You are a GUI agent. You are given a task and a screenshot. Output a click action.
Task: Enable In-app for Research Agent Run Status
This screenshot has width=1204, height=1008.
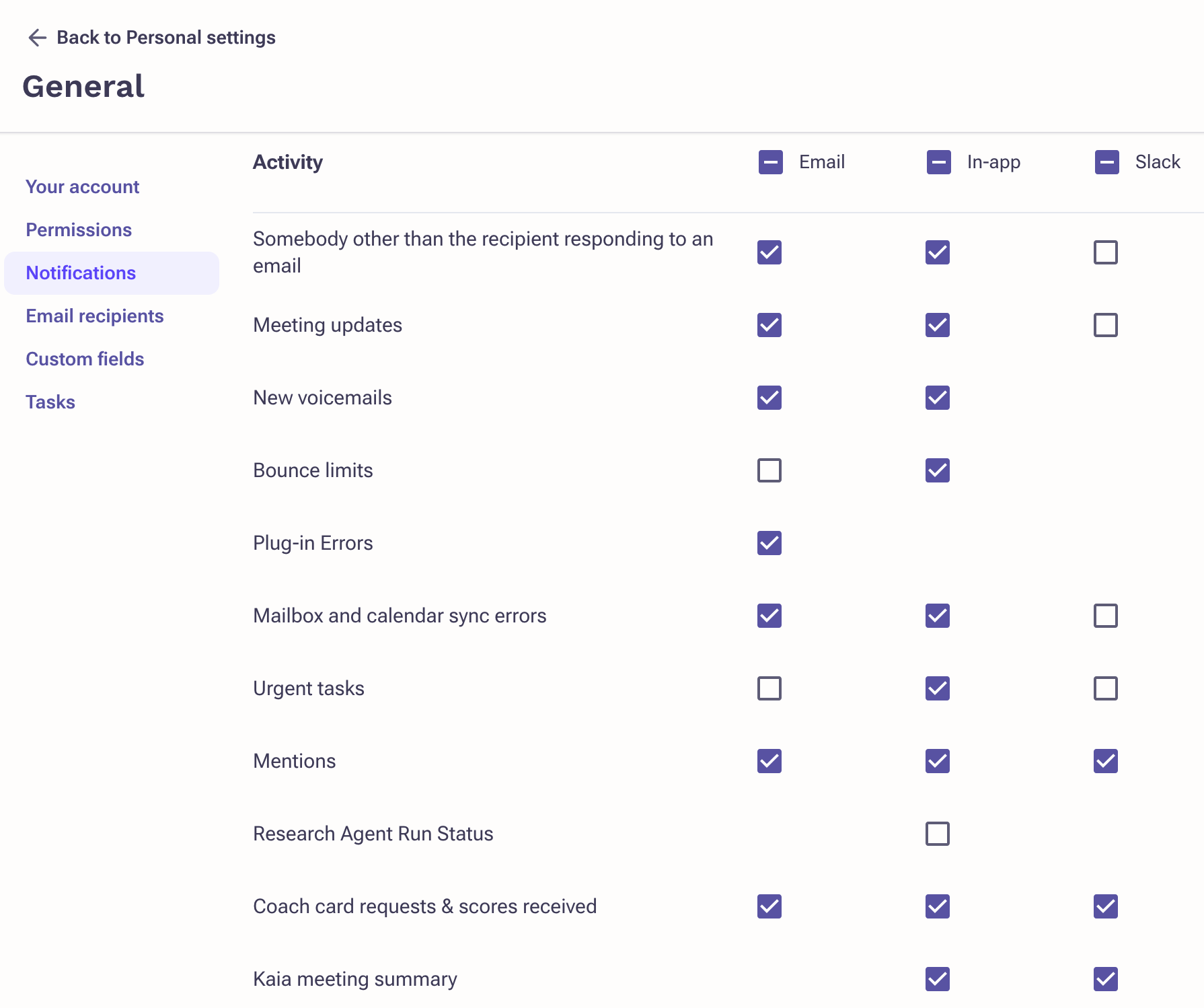(x=937, y=834)
